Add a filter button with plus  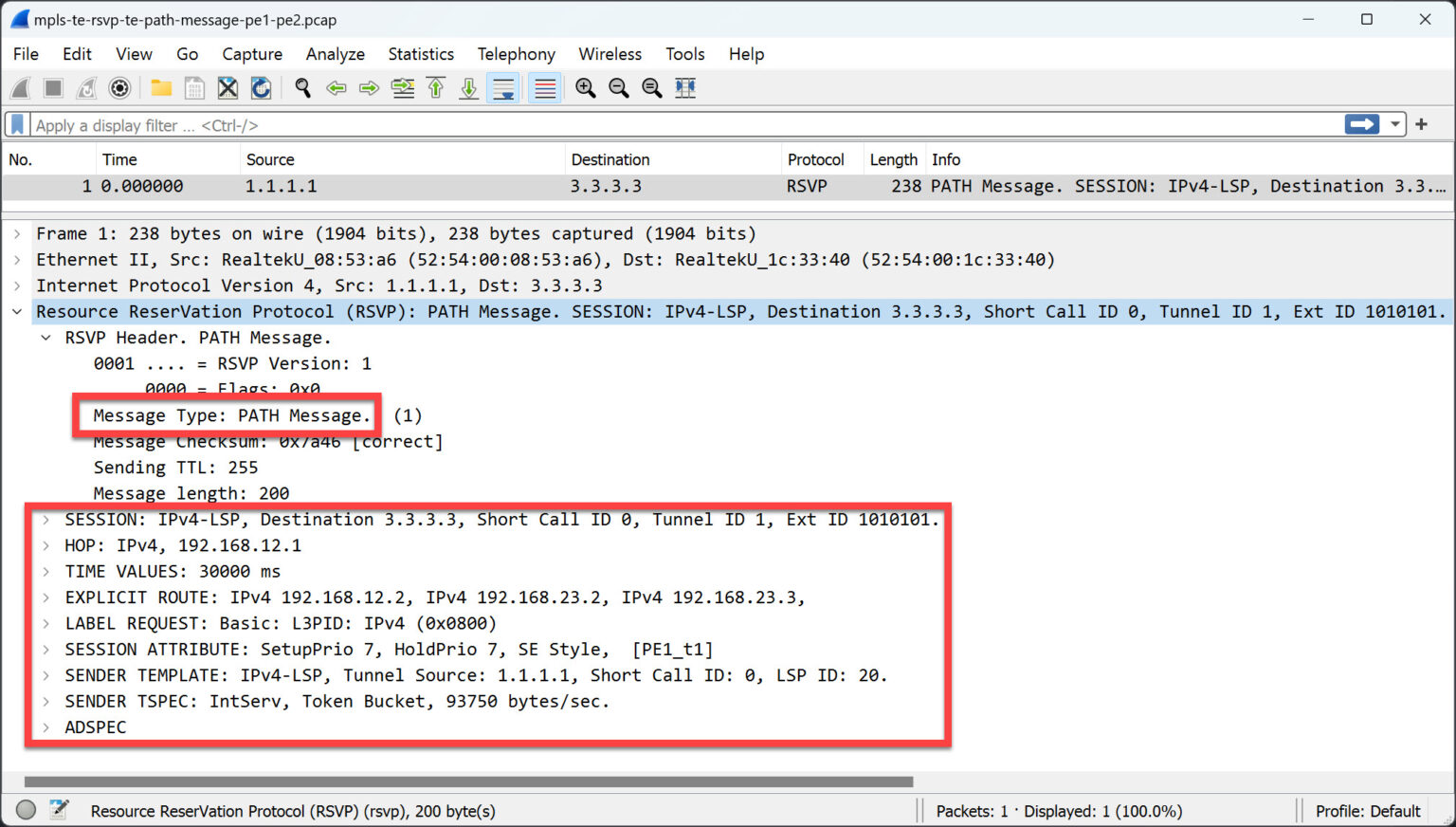(x=1421, y=124)
